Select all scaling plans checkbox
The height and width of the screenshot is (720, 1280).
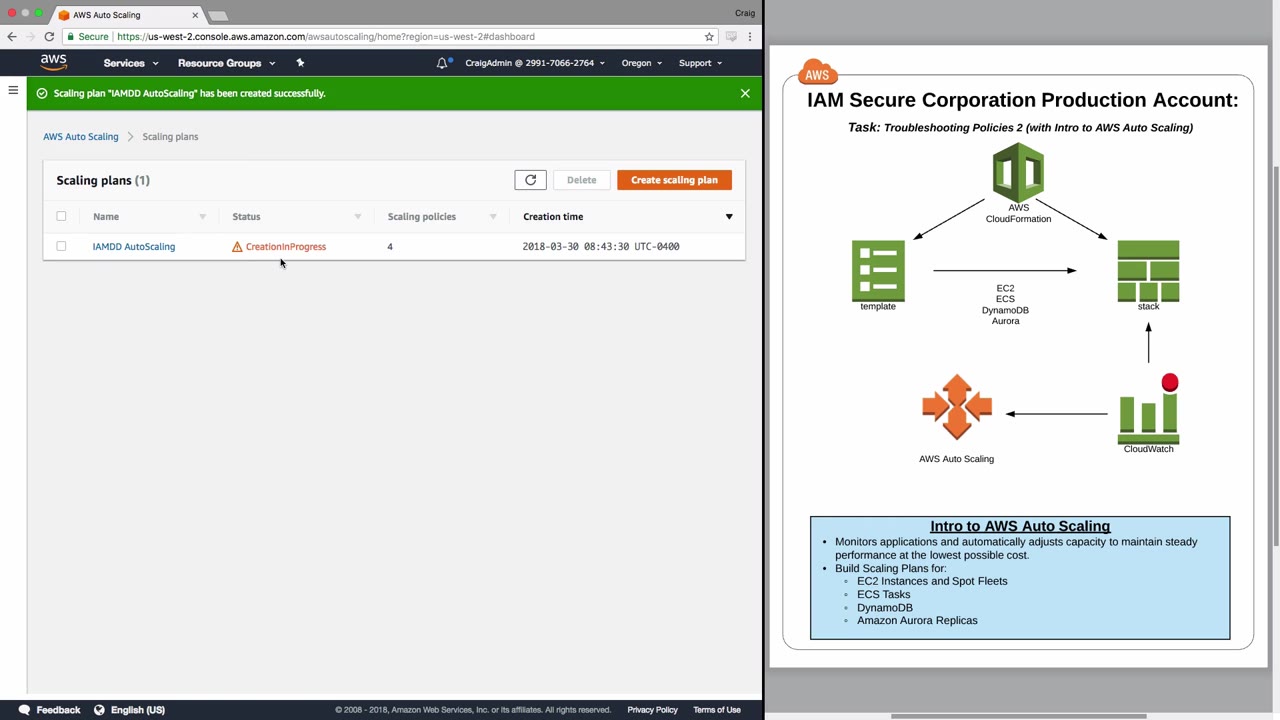(61, 216)
